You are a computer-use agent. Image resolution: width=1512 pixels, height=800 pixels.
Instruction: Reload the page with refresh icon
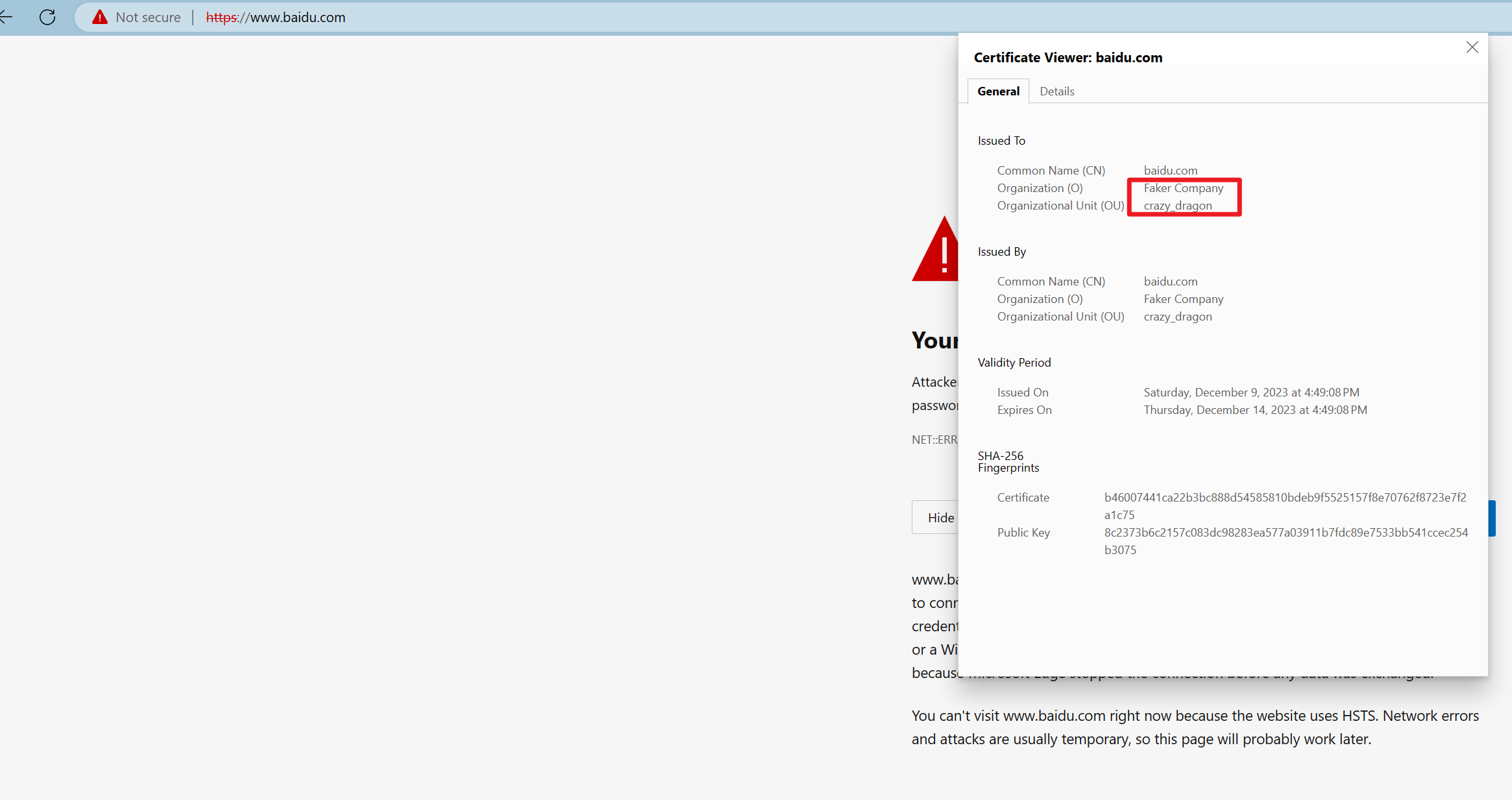pos(47,17)
